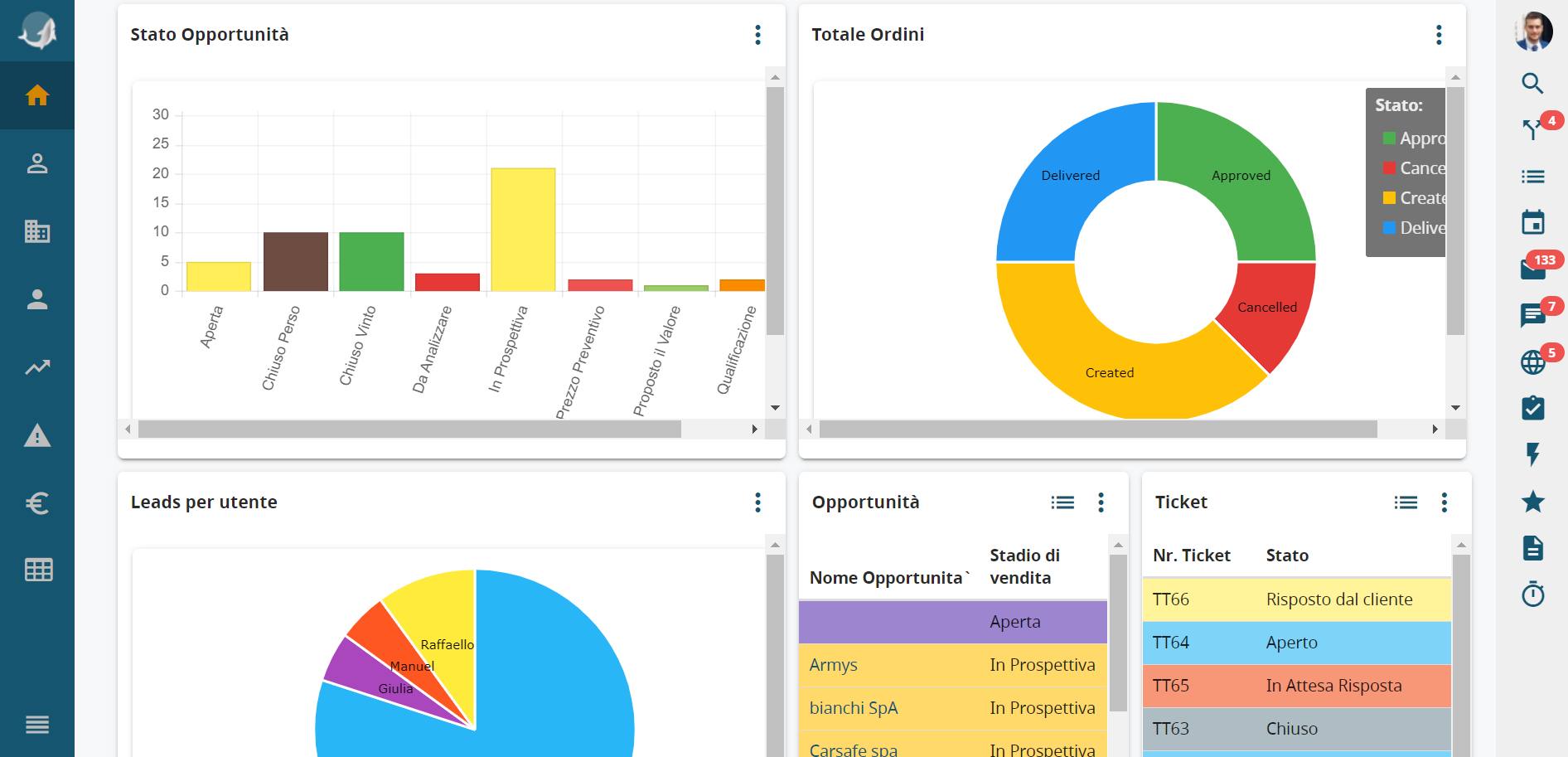Open the document icon in right toolbar

pyautogui.click(x=1532, y=547)
